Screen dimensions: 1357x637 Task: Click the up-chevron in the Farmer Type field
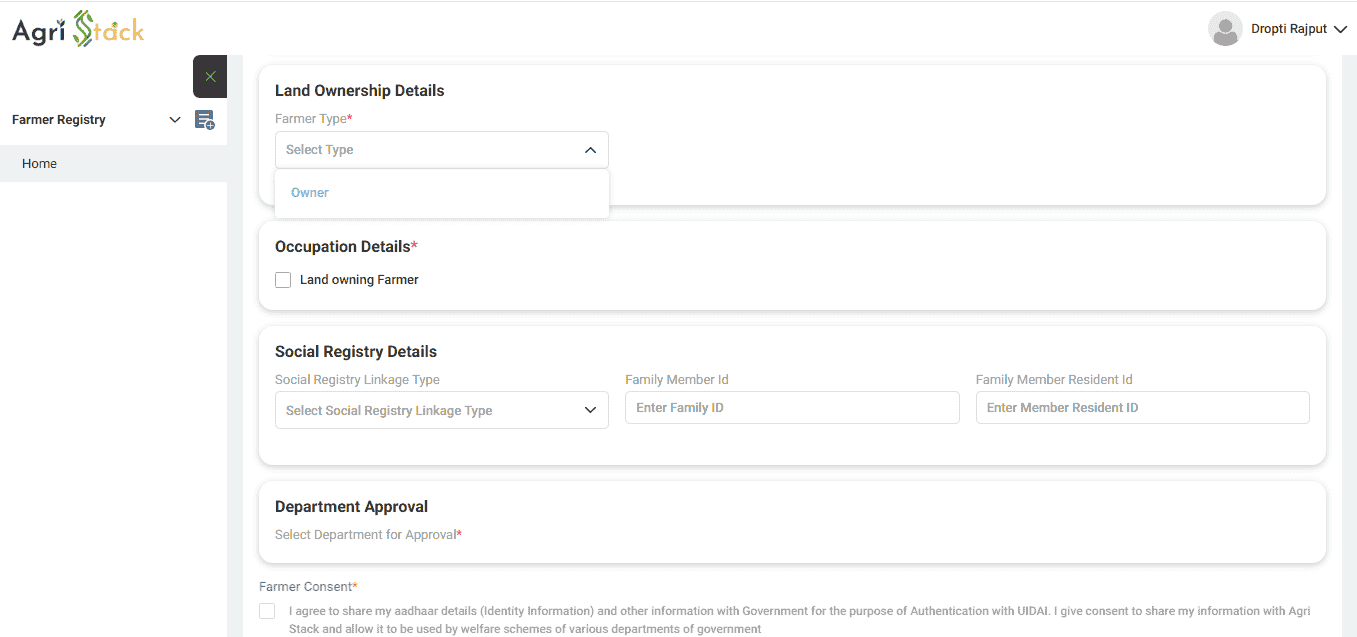coord(590,150)
